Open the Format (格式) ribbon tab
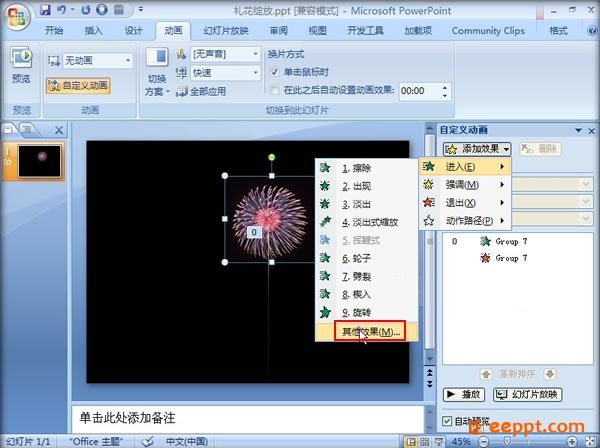 [x=558, y=31]
